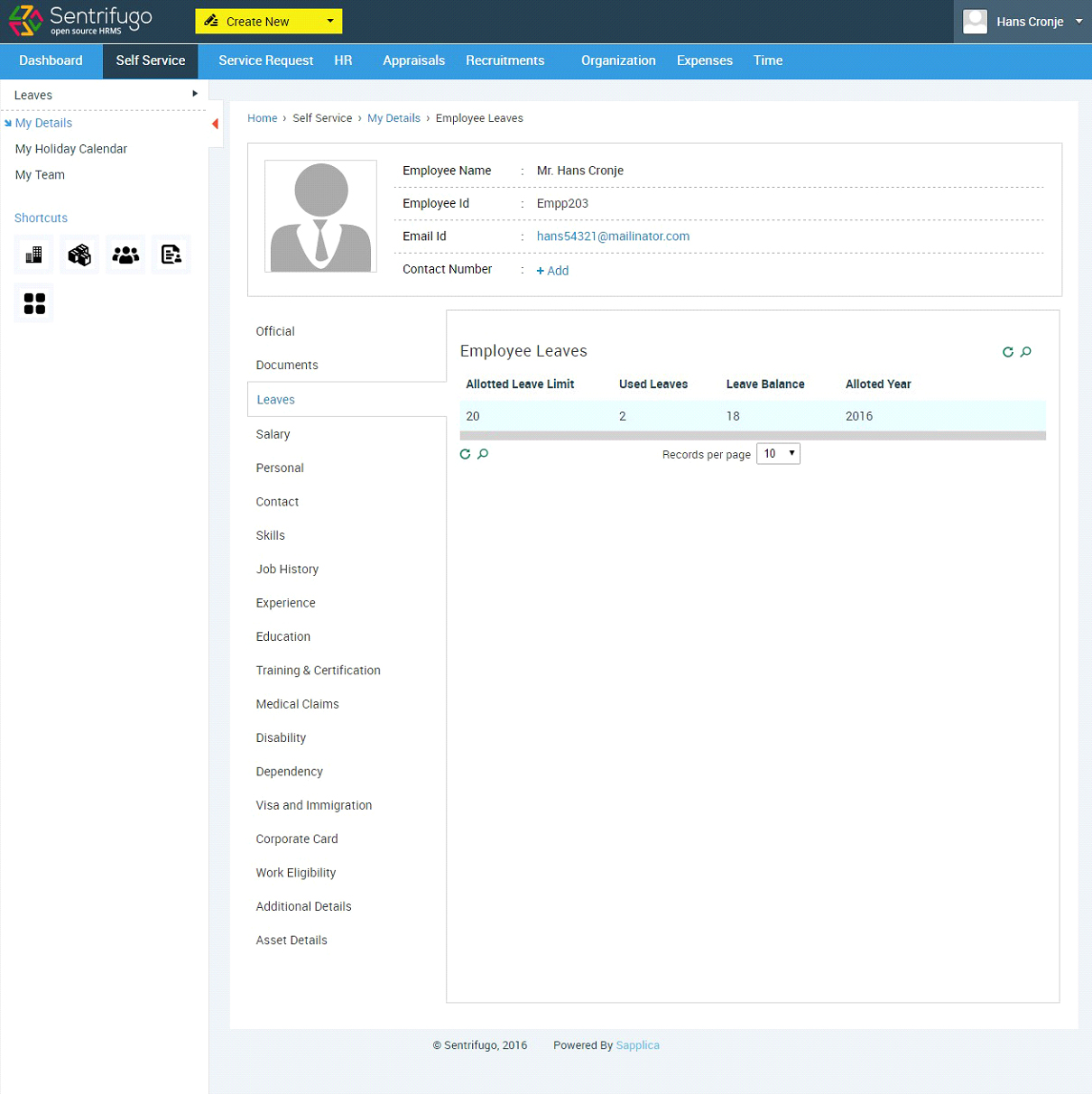Open My Team in the sidebar
The image size is (1092, 1094).
tap(40, 175)
